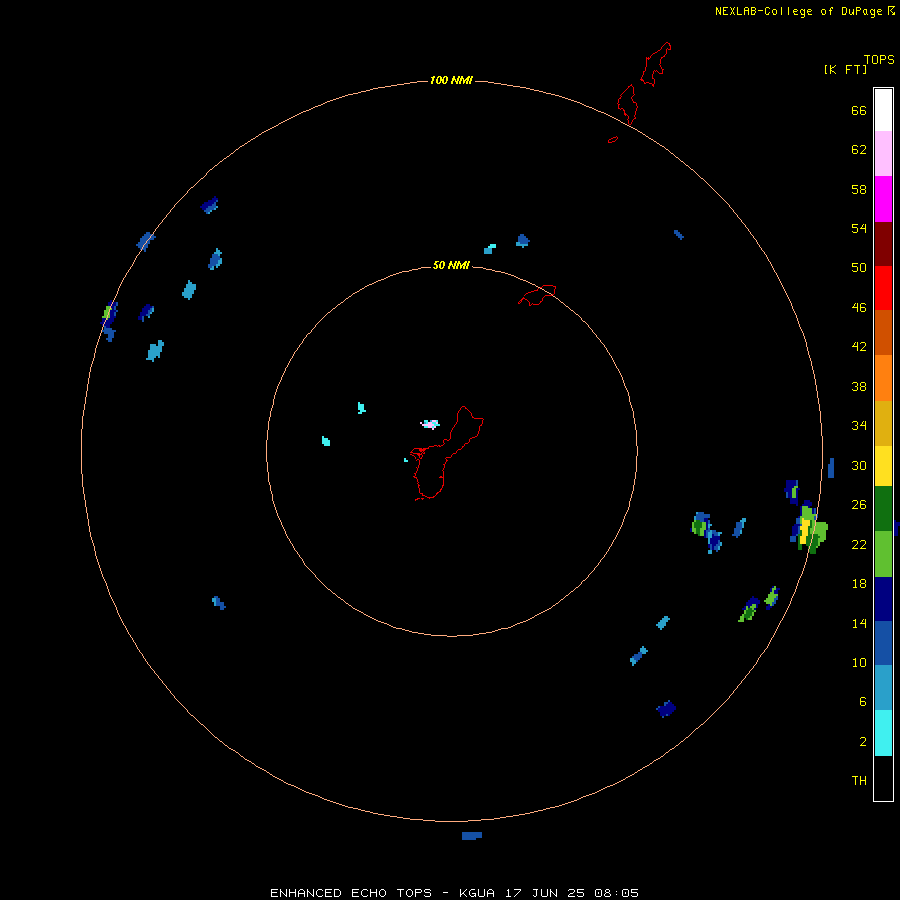Click the "KGUA" station identifier
Viewport: 900px width, 900px height.
click(476, 893)
